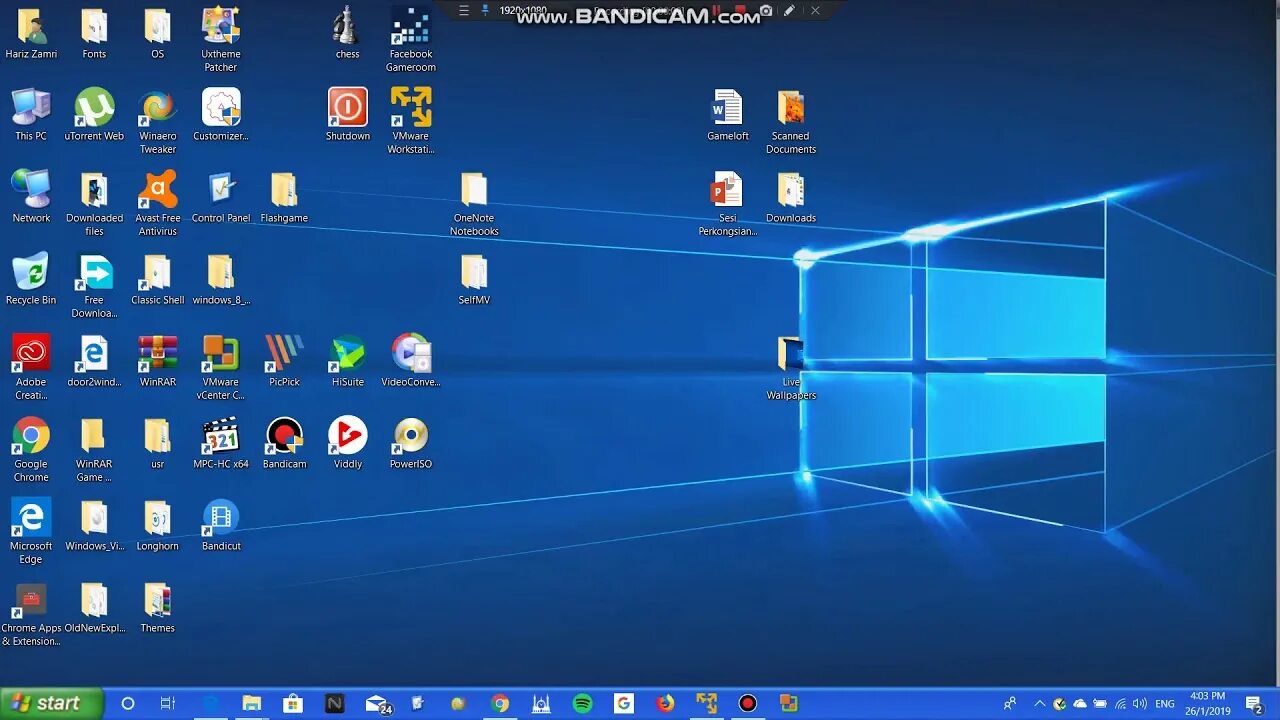This screenshot has height=720, width=1280.
Task: Open volume control in system tray
Action: [1139, 704]
